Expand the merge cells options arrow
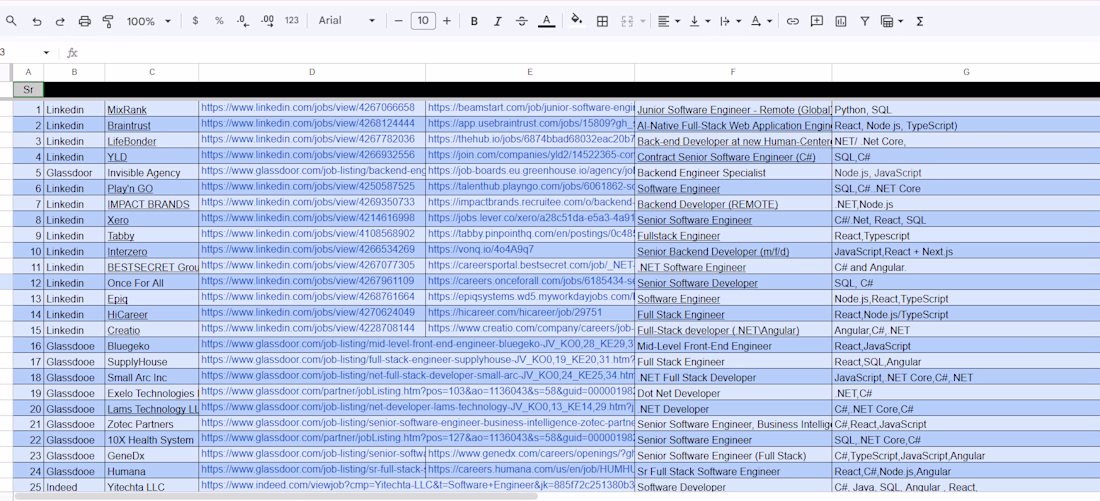 [643, 21]
